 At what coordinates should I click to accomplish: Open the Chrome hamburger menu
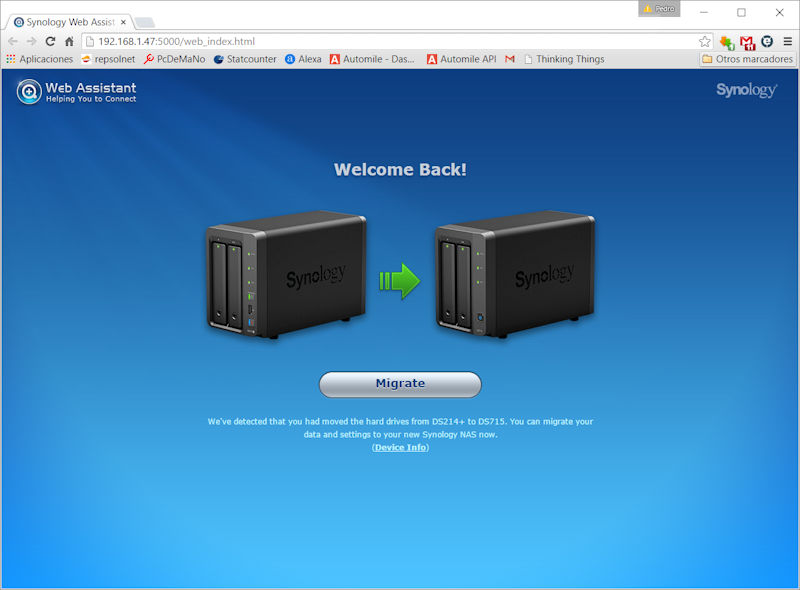coord(788,41)
